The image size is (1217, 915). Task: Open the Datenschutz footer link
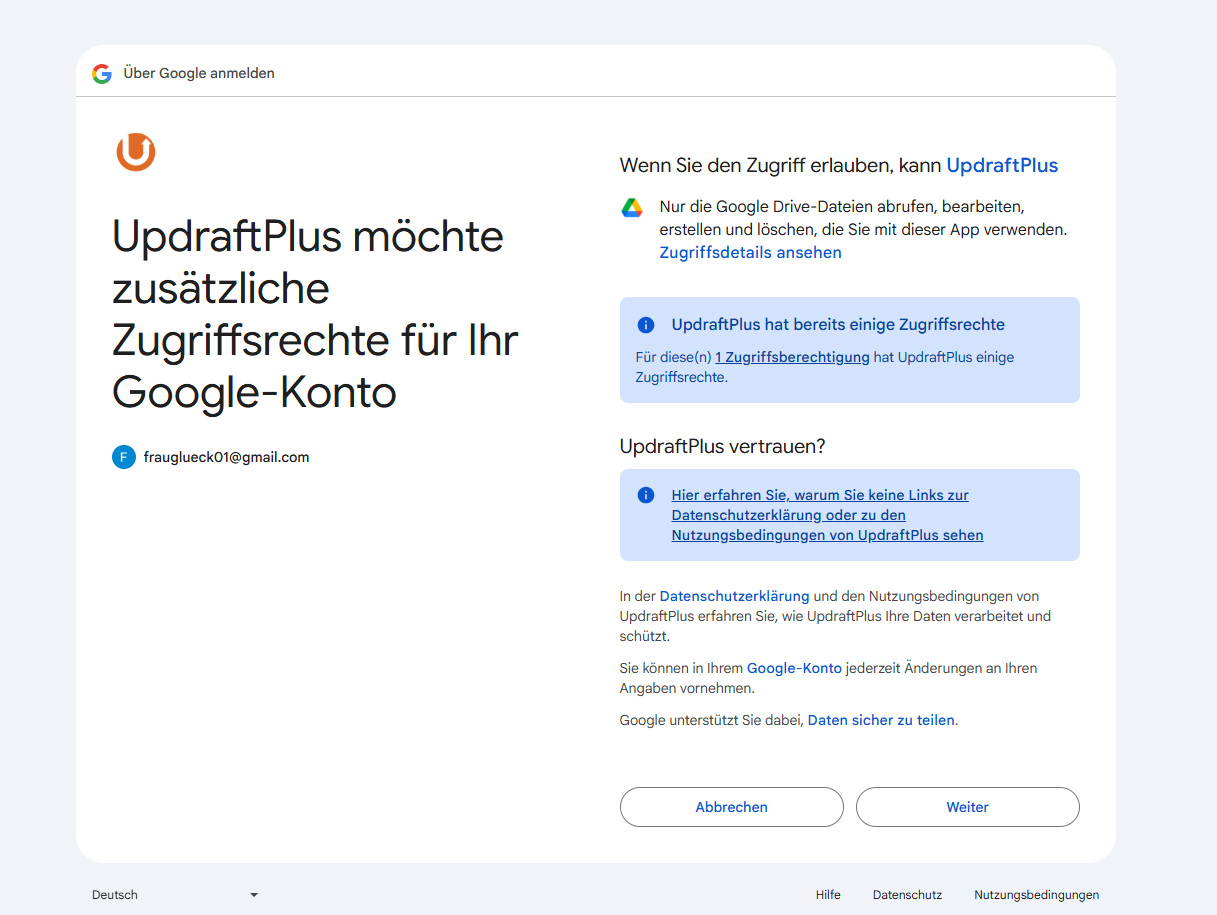click(x=907, y=895)
